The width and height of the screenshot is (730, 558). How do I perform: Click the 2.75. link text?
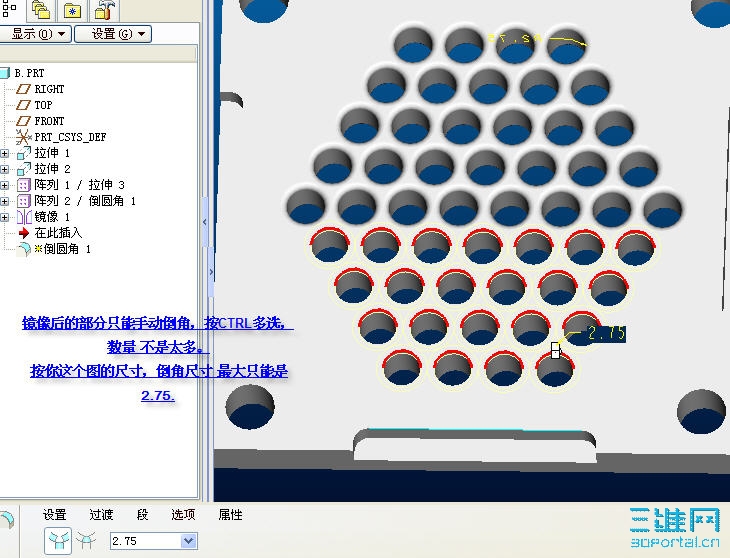(x=158, y=395)
